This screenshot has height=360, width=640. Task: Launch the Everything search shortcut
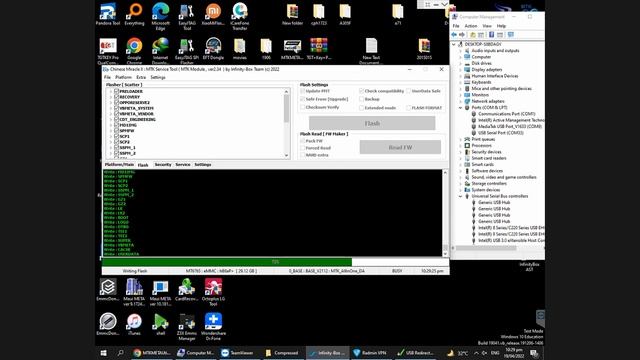coord(134,15)
